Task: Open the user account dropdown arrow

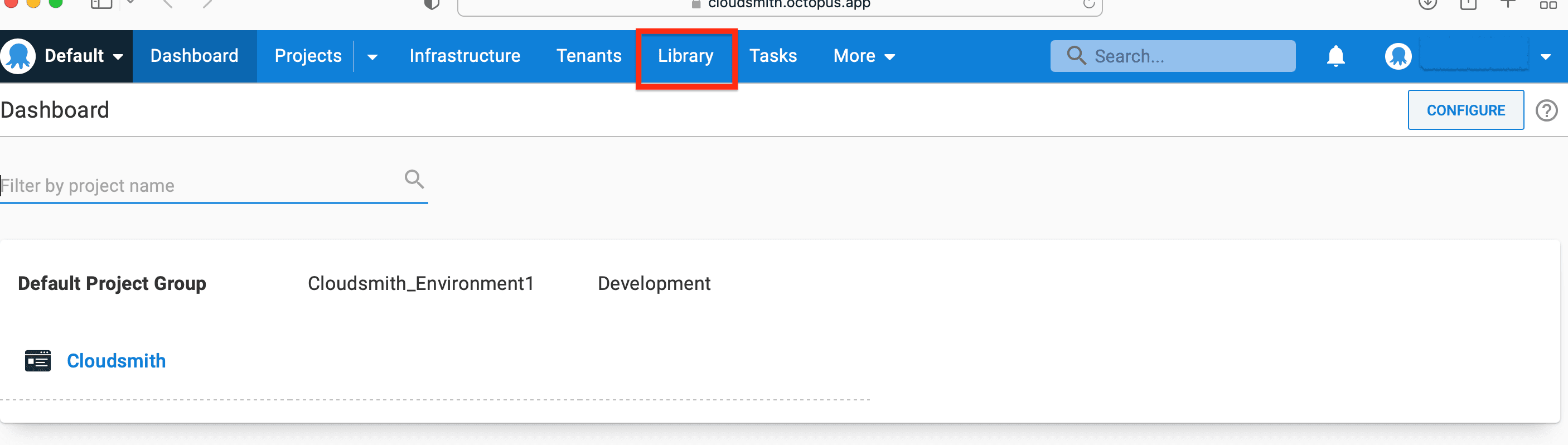Action: 1545,57
